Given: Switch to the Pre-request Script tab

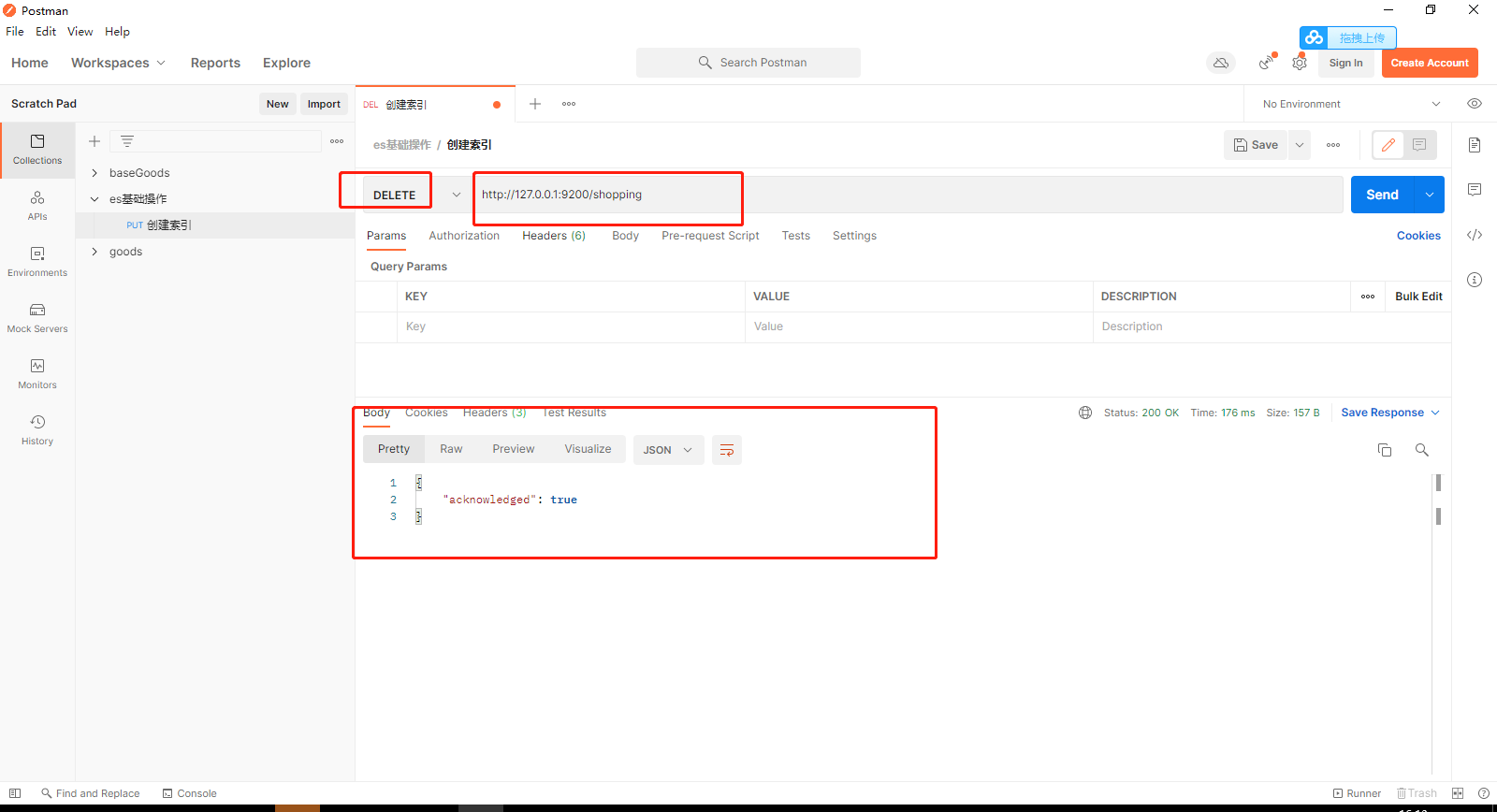Looking at the screenshot, I should pyautogui.click(x=710, y=236).
